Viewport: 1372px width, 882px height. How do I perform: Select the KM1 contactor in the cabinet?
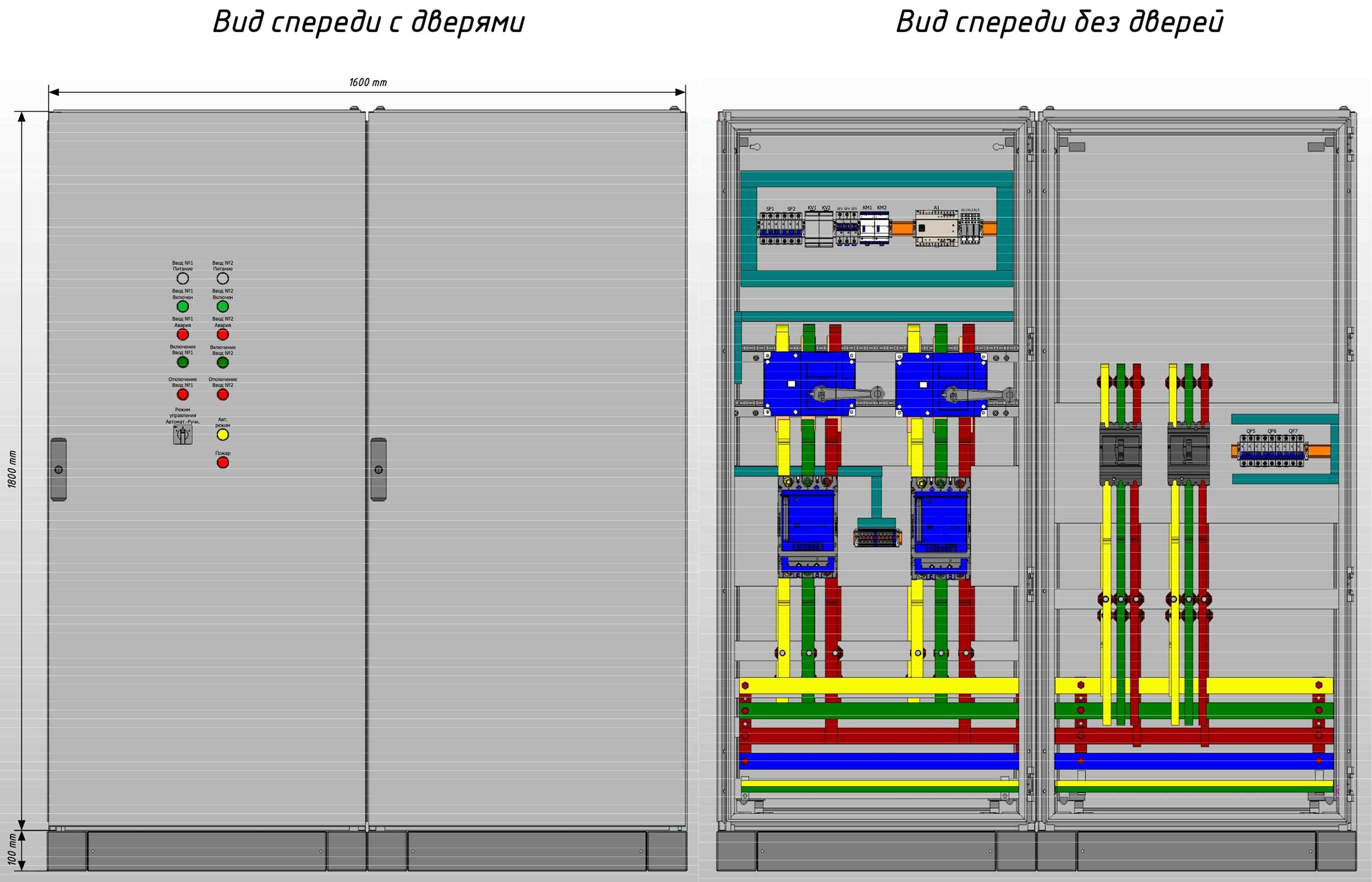[867, 228]
